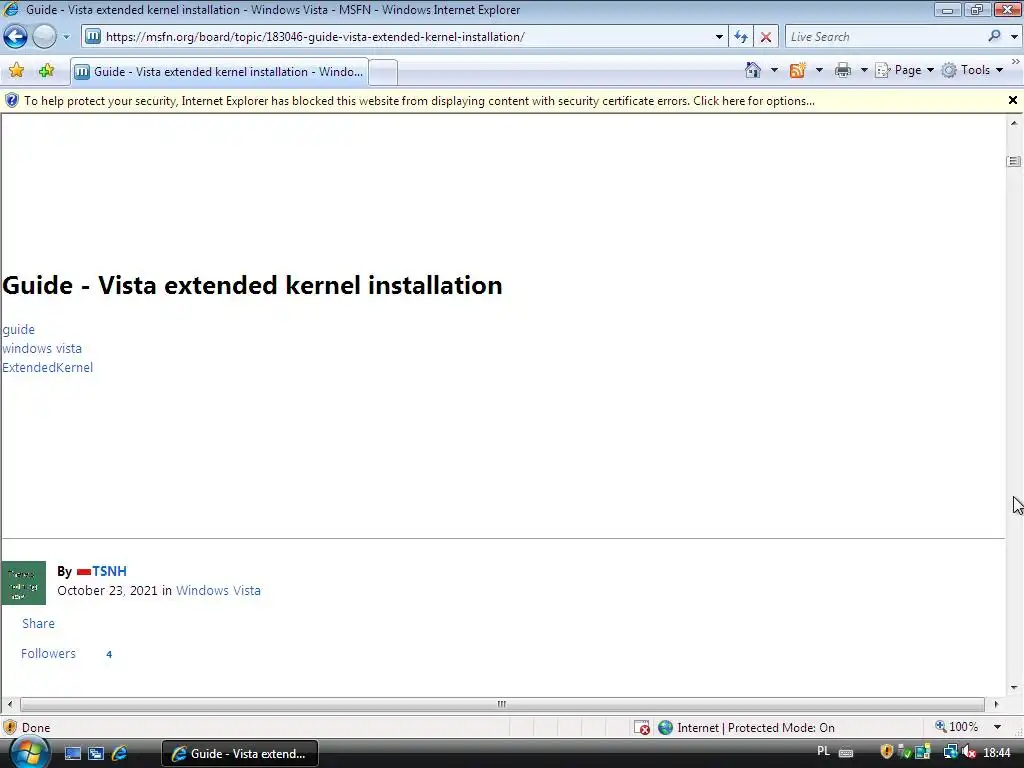The width and height of the screenshot is (1024, 768).
Task: Click the Share link
Action: pyautogui.click(x=39, y=624)
